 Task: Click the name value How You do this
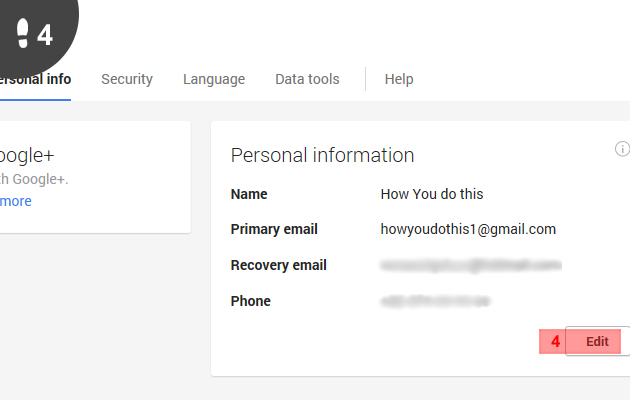pyautogui.click(x=432, y=194)
